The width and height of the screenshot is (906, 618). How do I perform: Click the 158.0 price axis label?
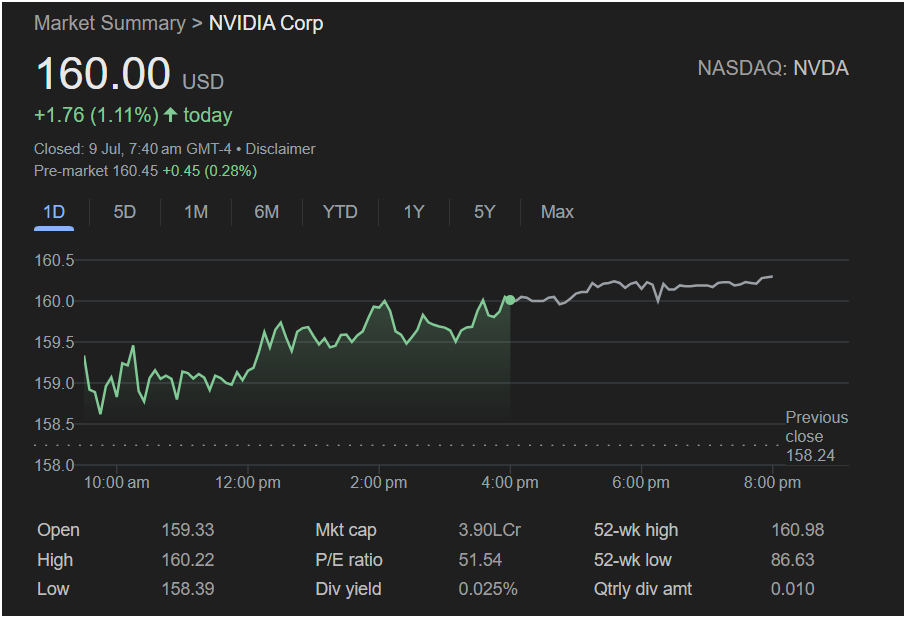[54, 465]
